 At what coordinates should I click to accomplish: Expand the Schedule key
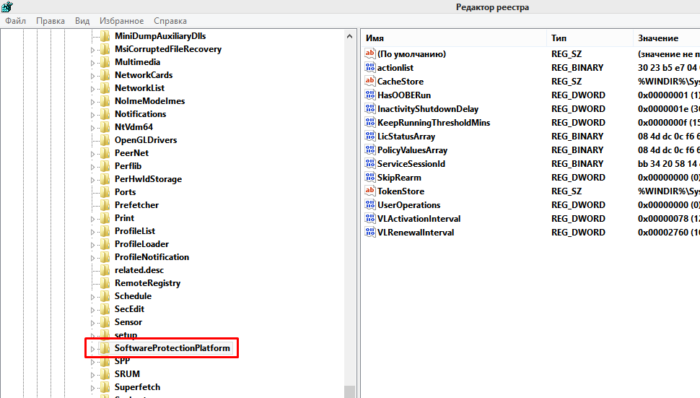pos(93,297)
